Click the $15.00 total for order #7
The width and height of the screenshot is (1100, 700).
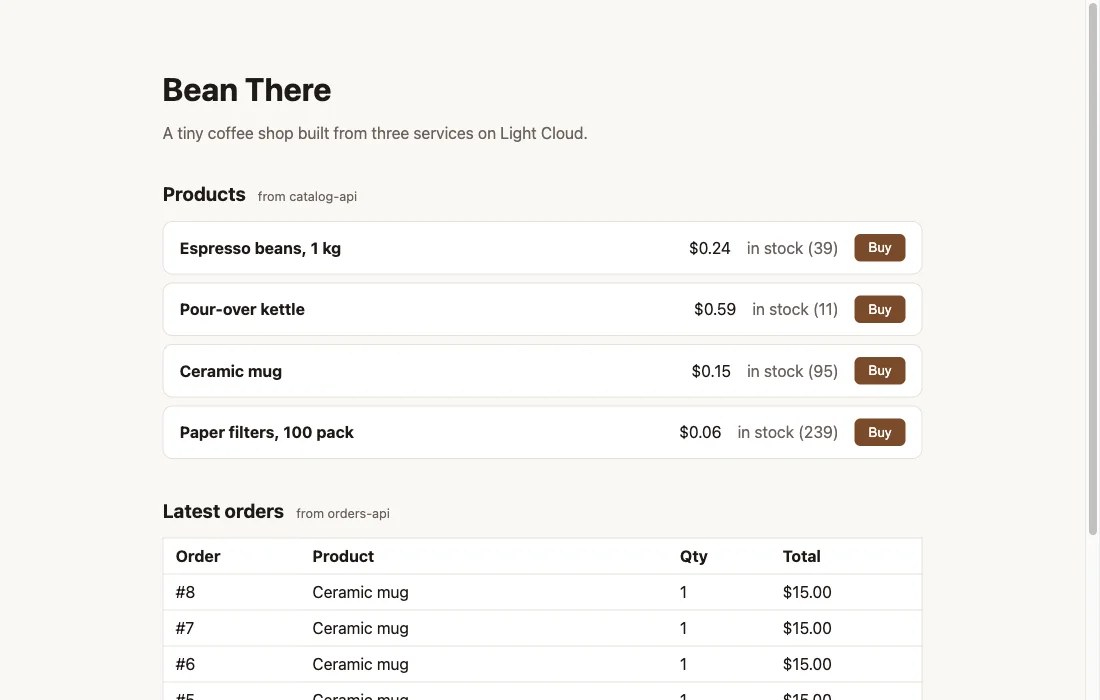click(807, 628)
